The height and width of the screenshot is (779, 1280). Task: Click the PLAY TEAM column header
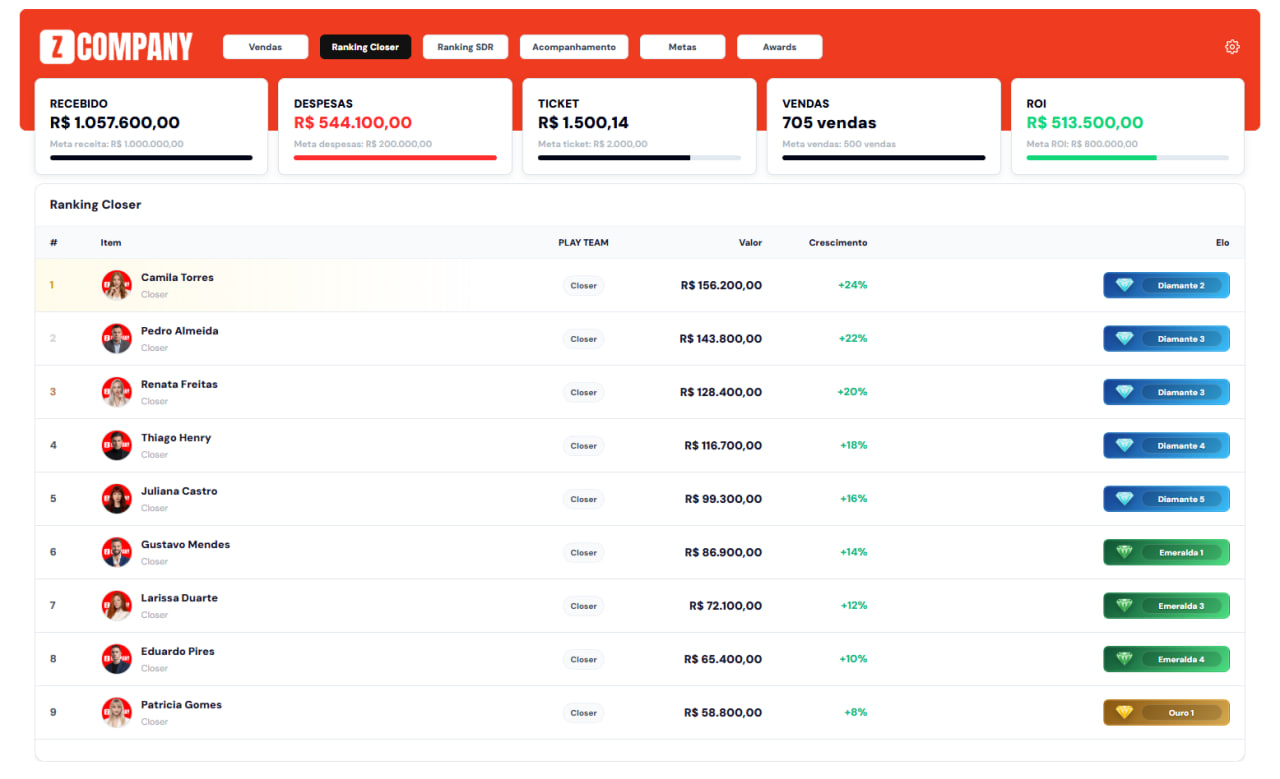pyautogui.click(x=583, y=243)
